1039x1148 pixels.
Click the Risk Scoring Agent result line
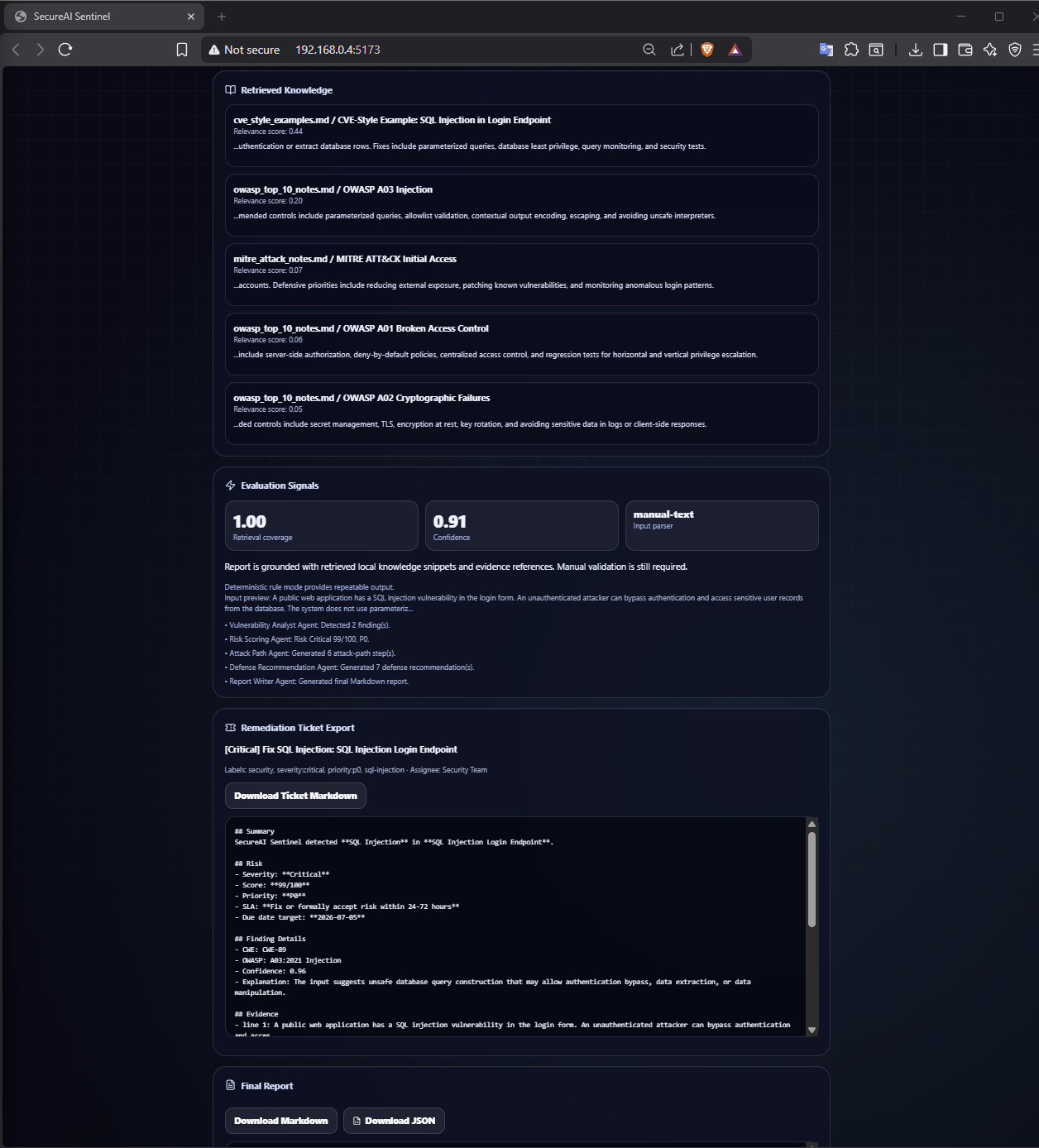click(x=297, y=639)
